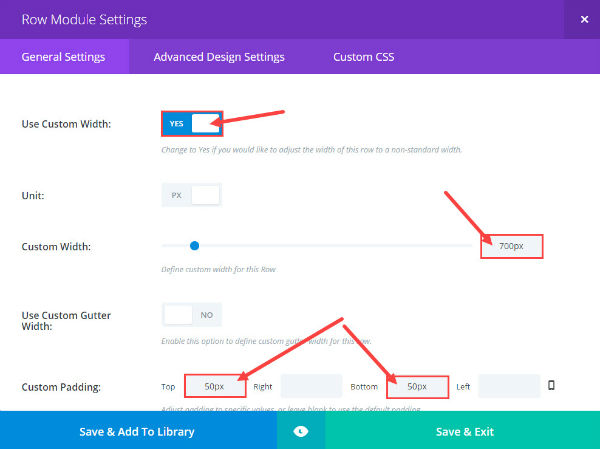
Task: Click the mobile device padding icon
Action: coord(551,385)
